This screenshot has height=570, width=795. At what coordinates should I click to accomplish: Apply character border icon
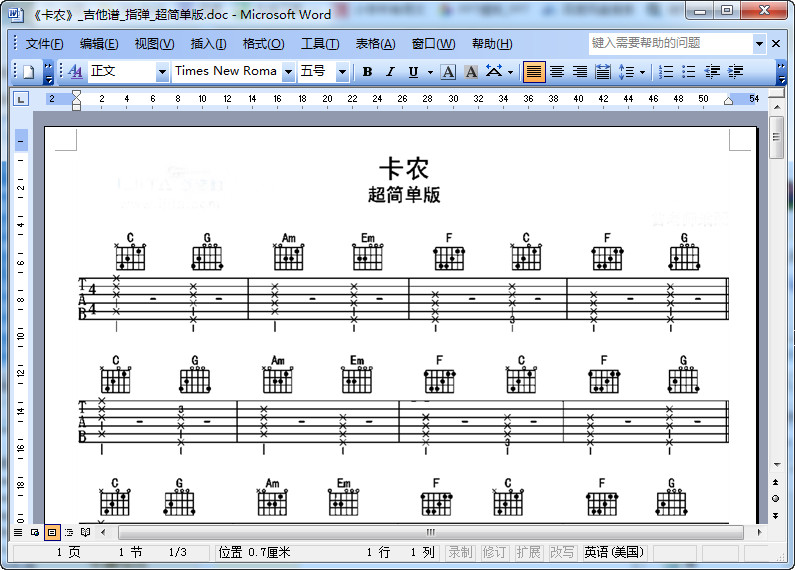tap(448, 72)
